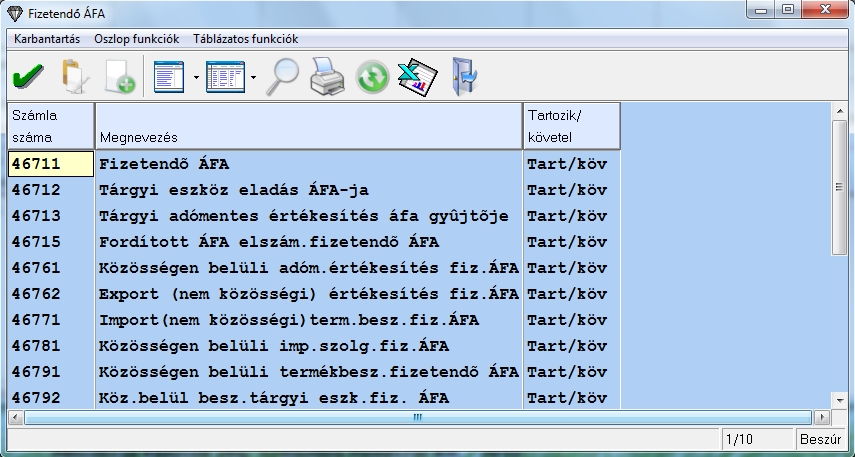Export the table to Excel
This screenshot has width=855, height=457.
tap(417, 76)
